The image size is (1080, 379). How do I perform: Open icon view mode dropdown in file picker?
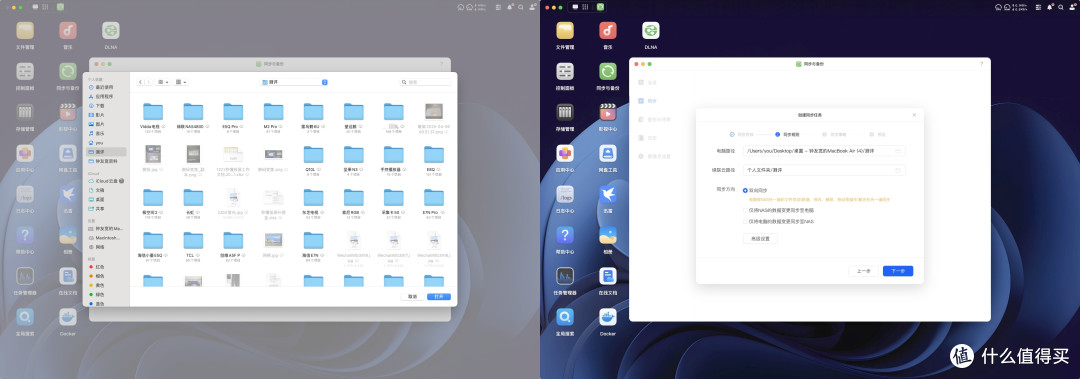coord(163,82)
